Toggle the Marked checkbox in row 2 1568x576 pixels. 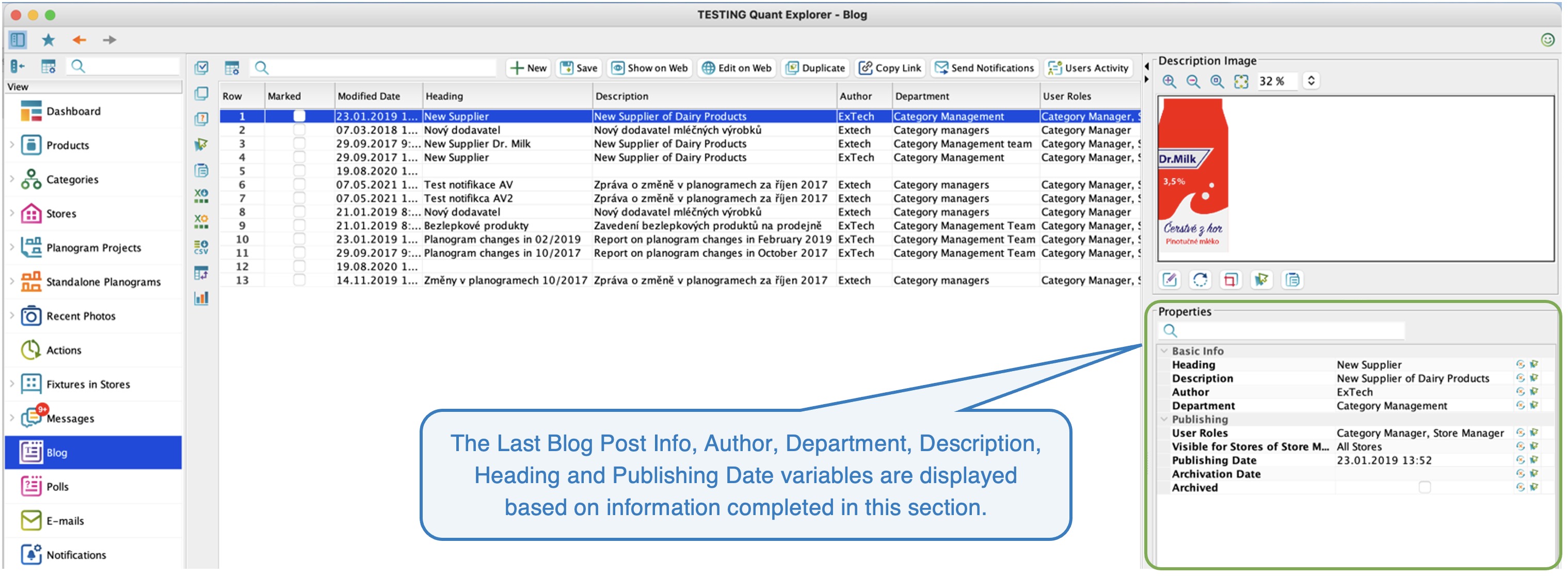(299, 130)
